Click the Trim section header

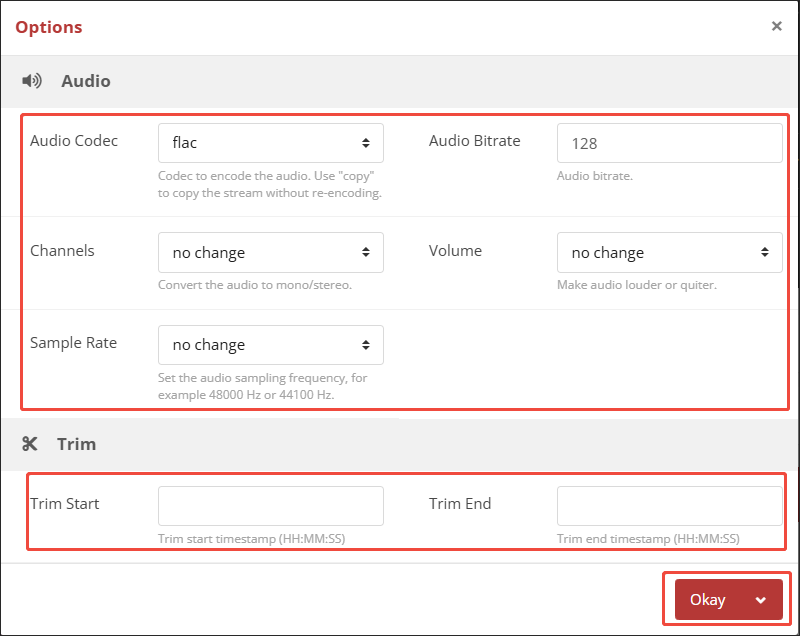tap(76, 443)
